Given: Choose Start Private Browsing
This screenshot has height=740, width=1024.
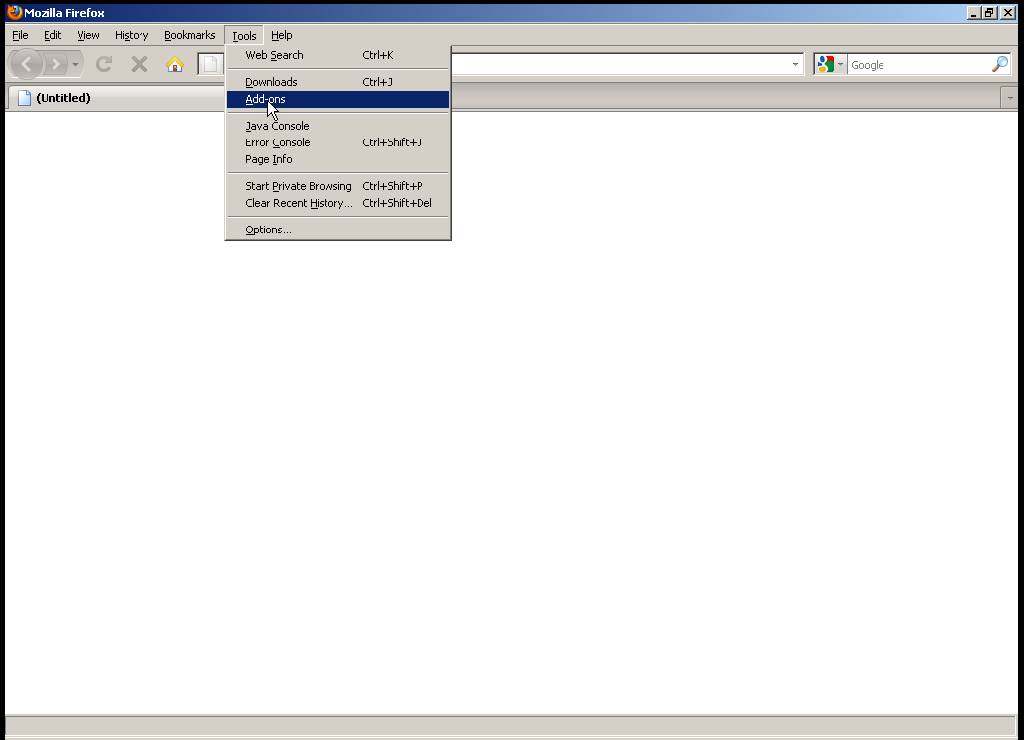Looking at the screenshot, I should pos(338,186).
